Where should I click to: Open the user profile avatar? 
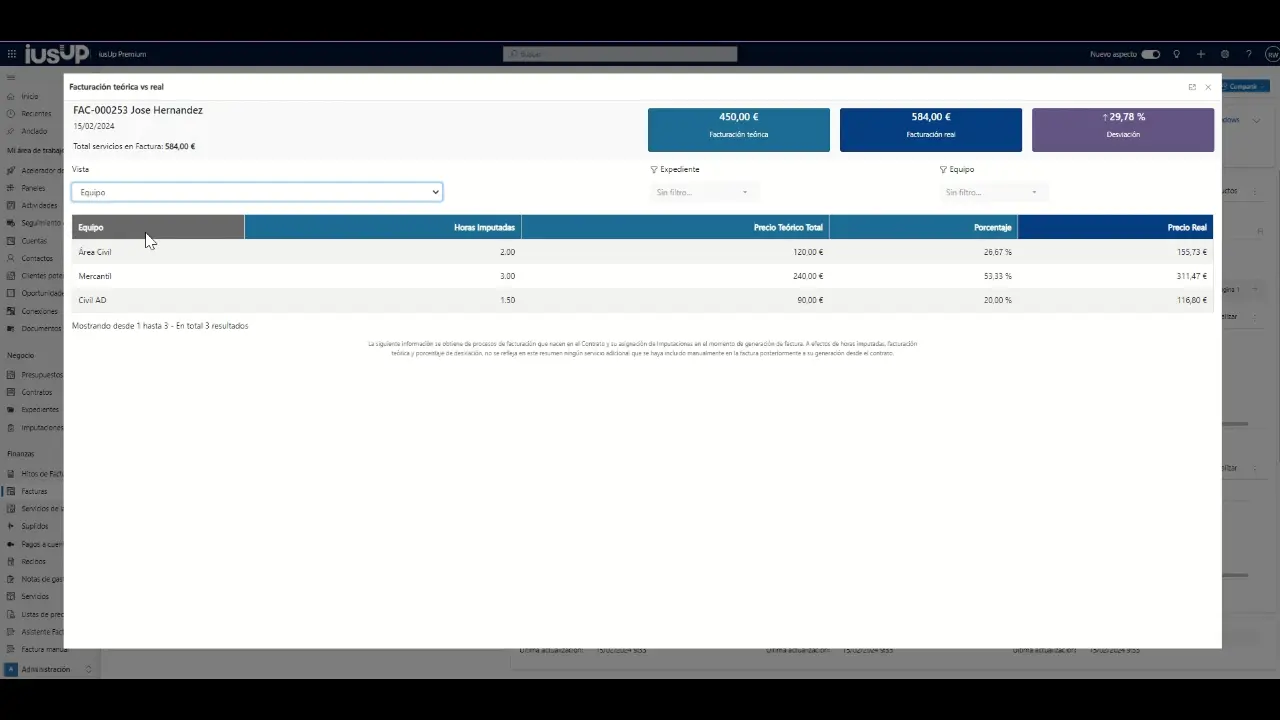tap(1272, 54)
